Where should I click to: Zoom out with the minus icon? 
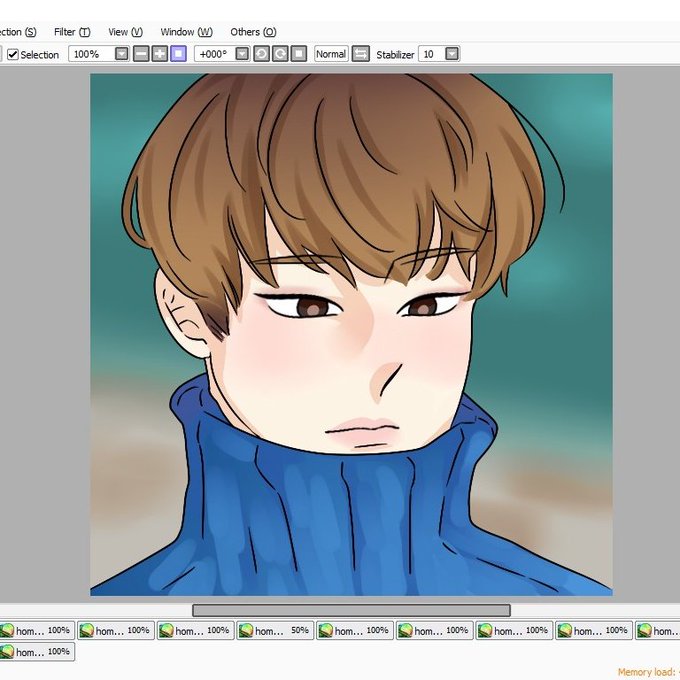141,54
